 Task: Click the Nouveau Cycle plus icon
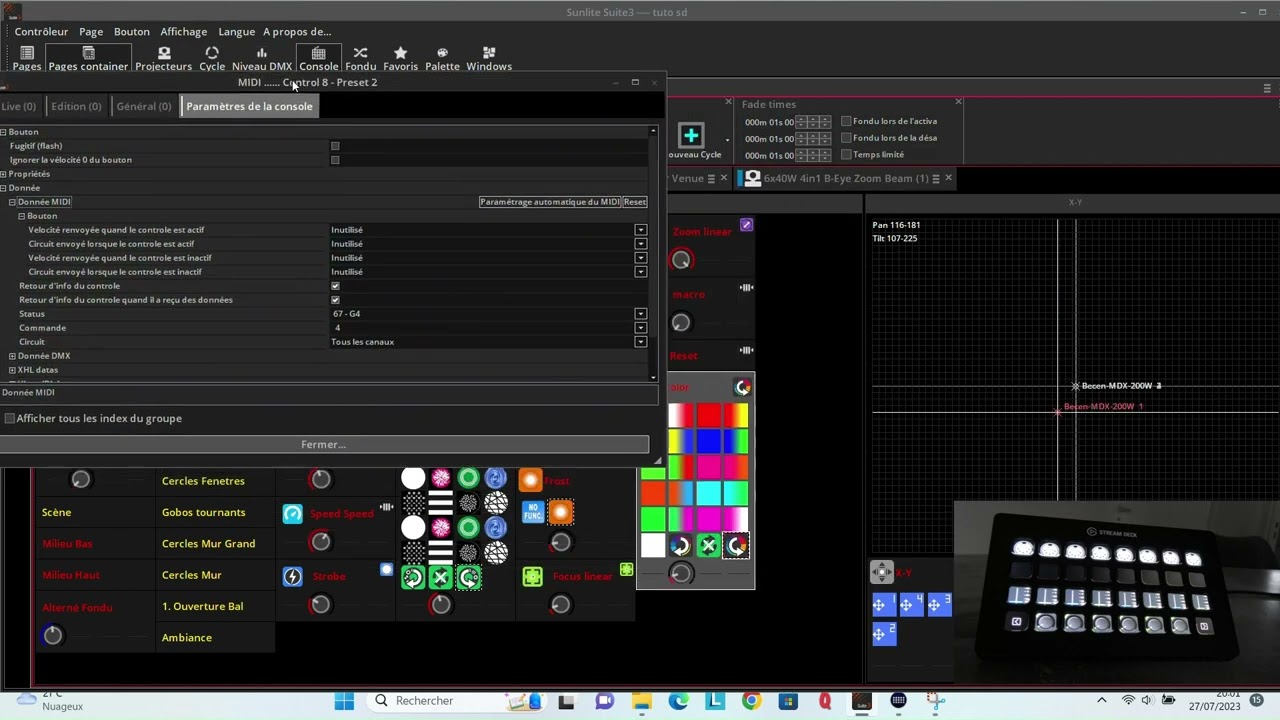(x=691, y=135)
